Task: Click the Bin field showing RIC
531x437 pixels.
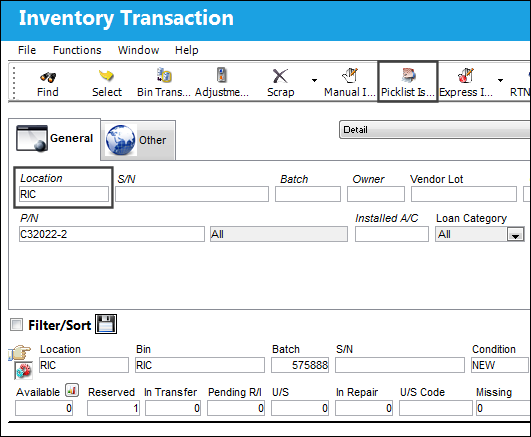Action: point(200,365)
